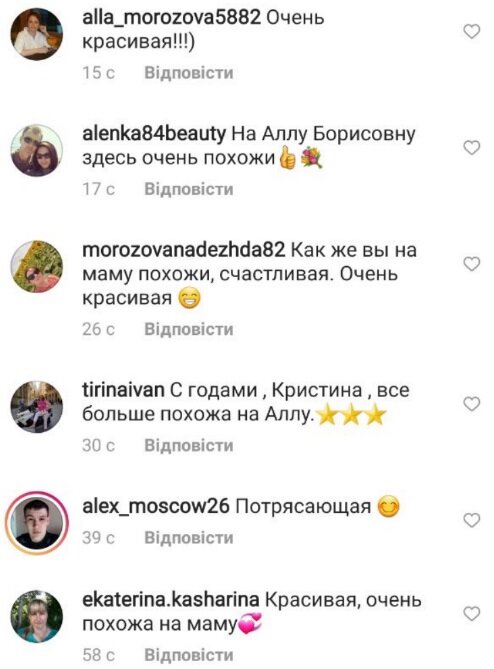The width and height of the screenshot is (494, 669).
Task: Open the username link ekaterina.kasharina
Action: (171, 600)
